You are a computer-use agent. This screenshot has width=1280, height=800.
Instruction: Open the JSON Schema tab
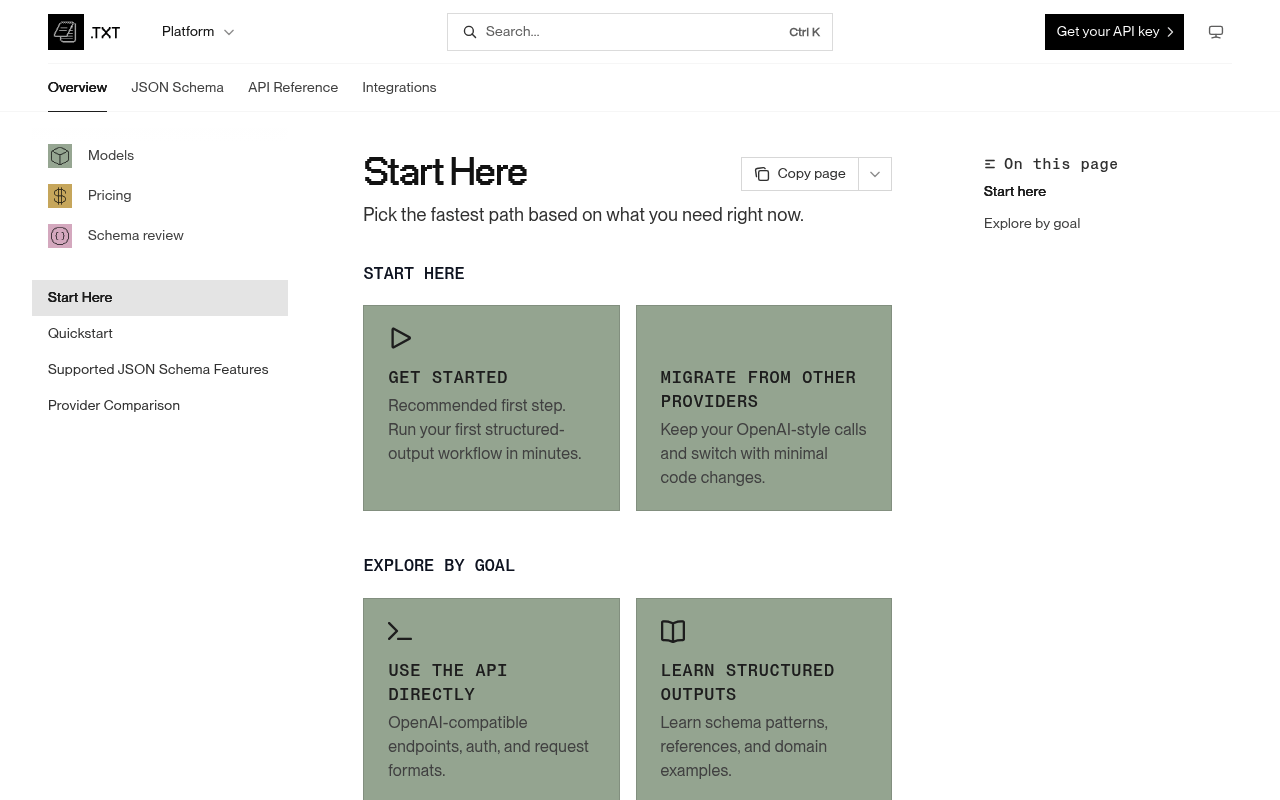point(177,88)
